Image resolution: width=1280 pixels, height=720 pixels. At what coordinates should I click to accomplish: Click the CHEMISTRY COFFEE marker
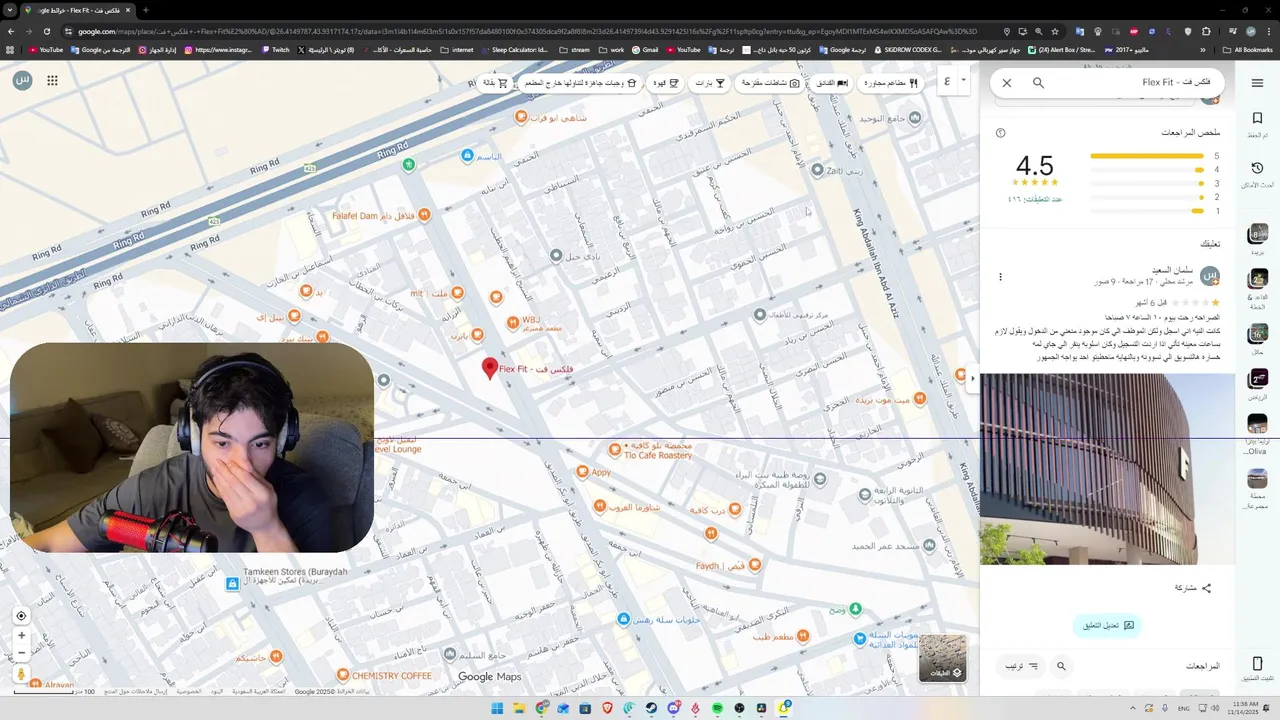[341, 676]
